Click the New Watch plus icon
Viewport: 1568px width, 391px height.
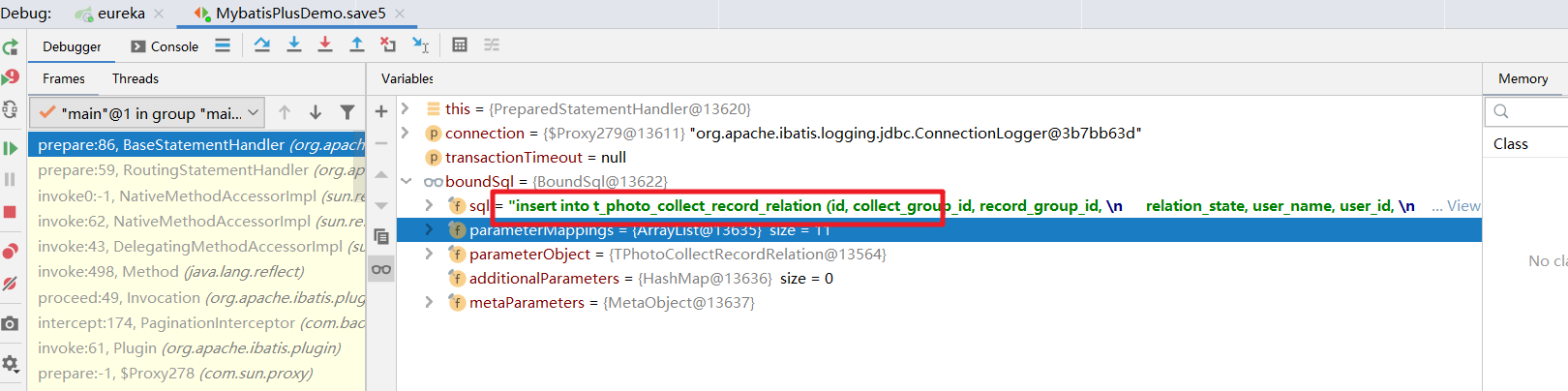[381, 111]
